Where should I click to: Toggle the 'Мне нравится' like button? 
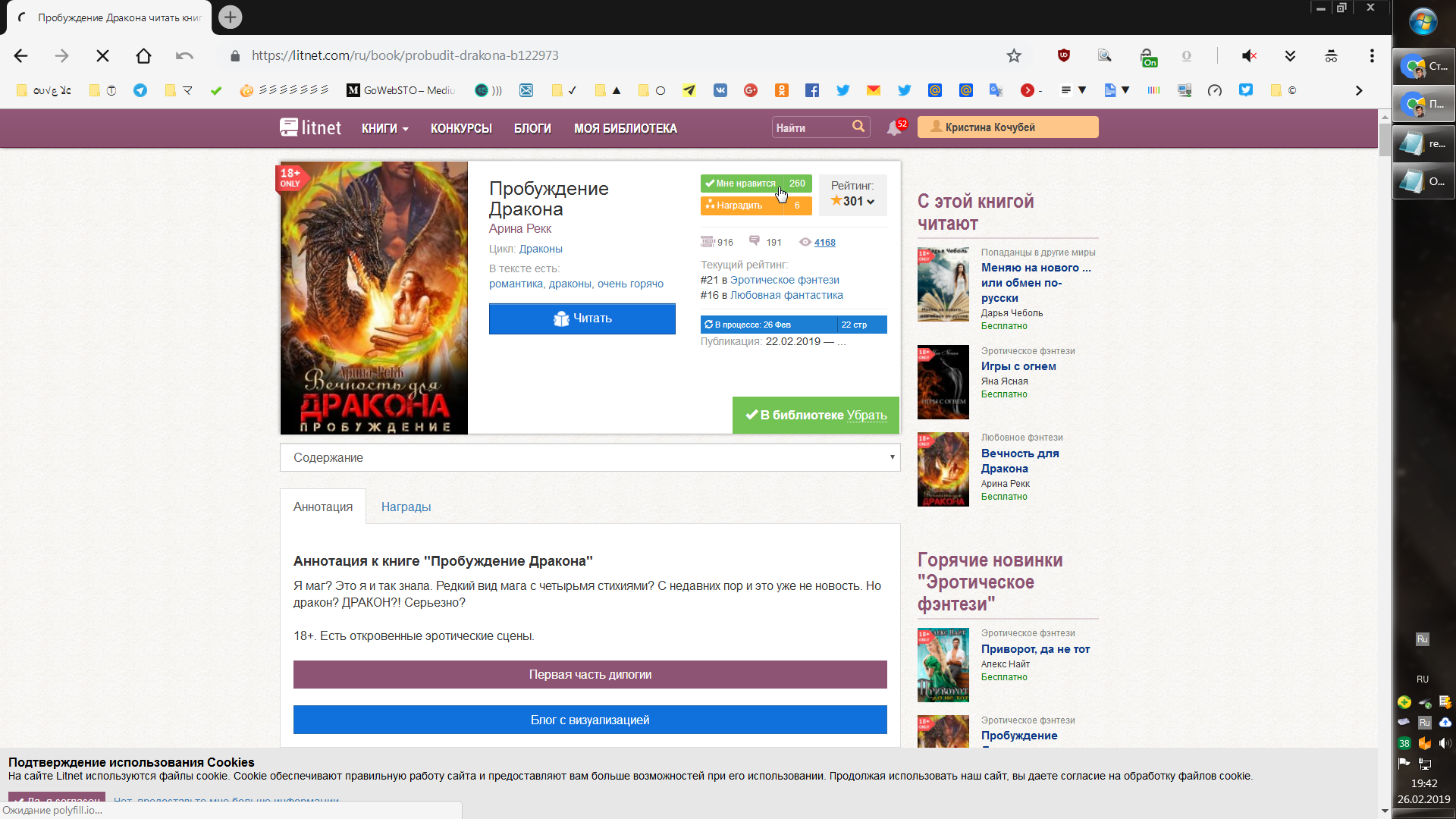756,184
